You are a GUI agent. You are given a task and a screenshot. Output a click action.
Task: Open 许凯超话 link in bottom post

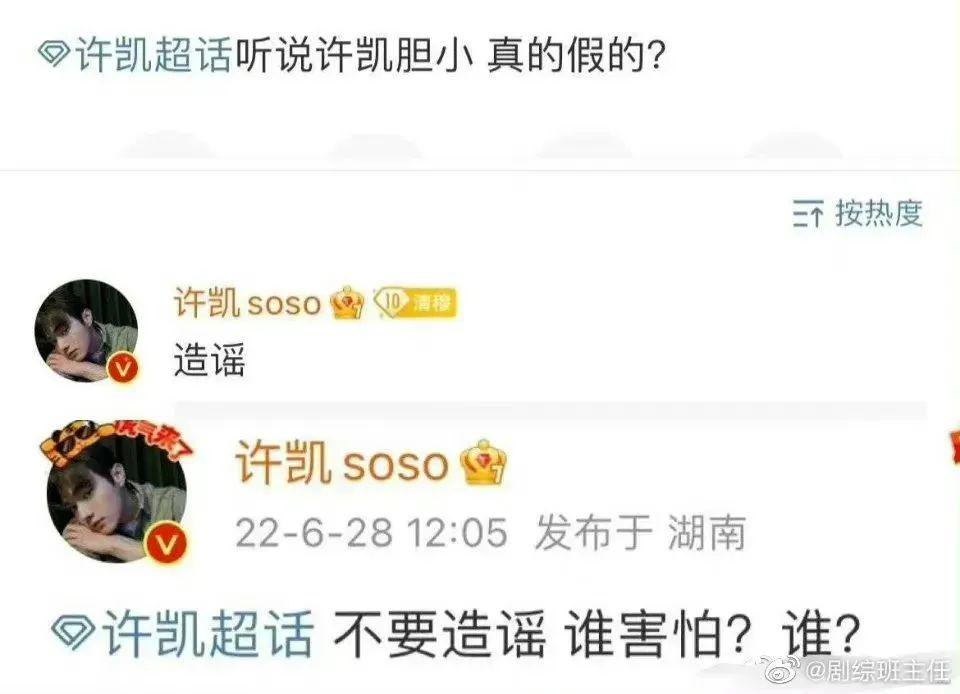208,634
